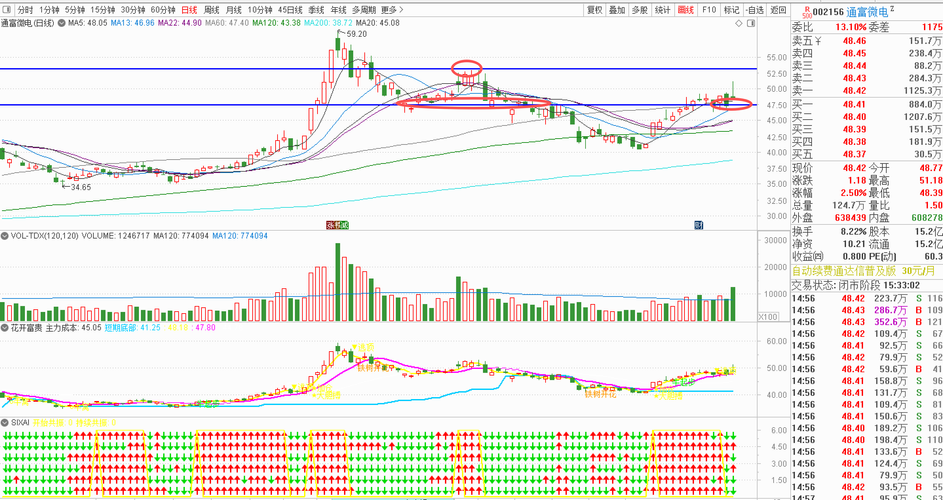The width and height of the screenshot is (943, 500).
Task: Click the 59.20 high price label
Action: pos(356,34)
